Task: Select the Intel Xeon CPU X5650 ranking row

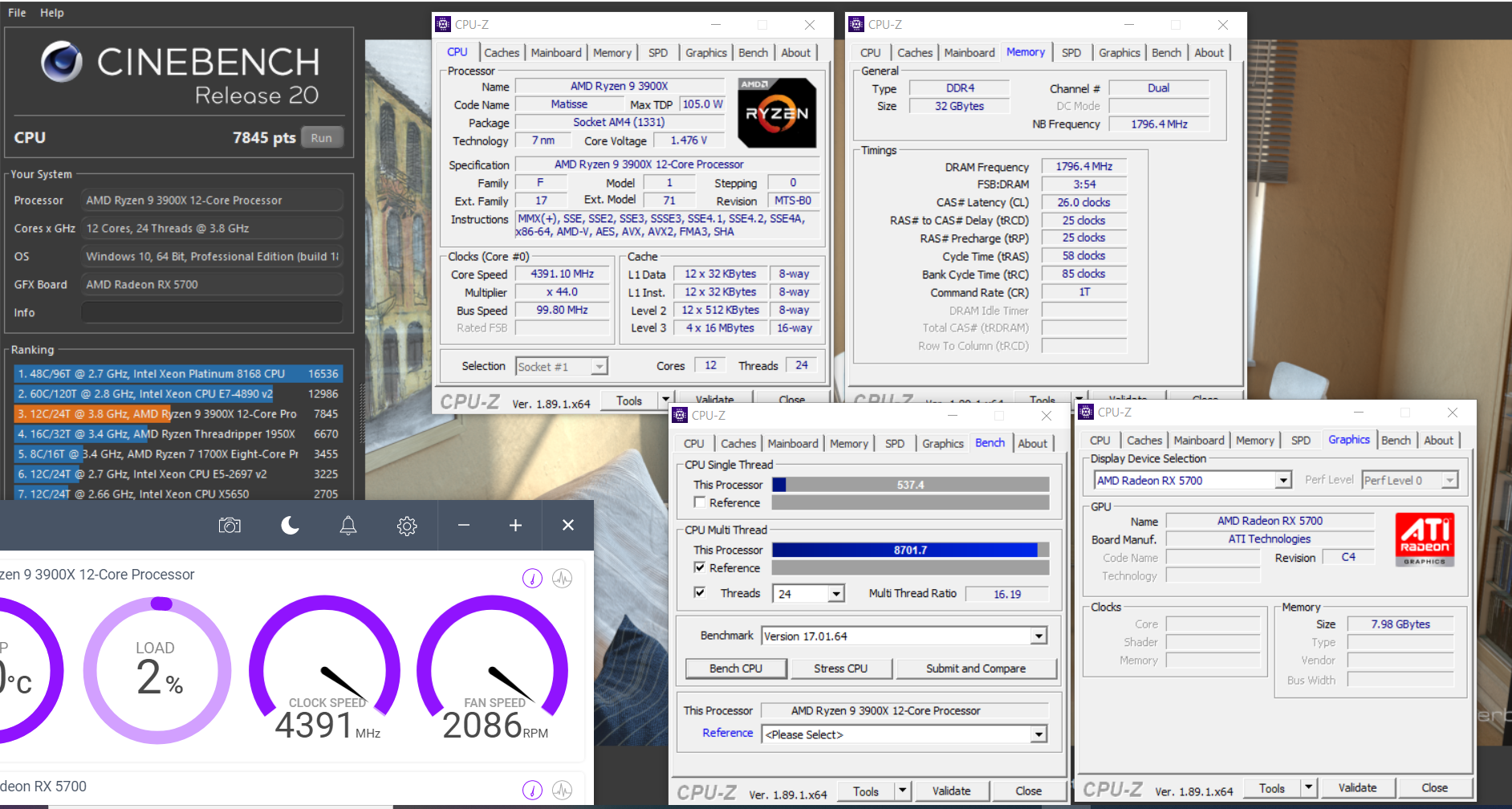Action: pos(178,494)
